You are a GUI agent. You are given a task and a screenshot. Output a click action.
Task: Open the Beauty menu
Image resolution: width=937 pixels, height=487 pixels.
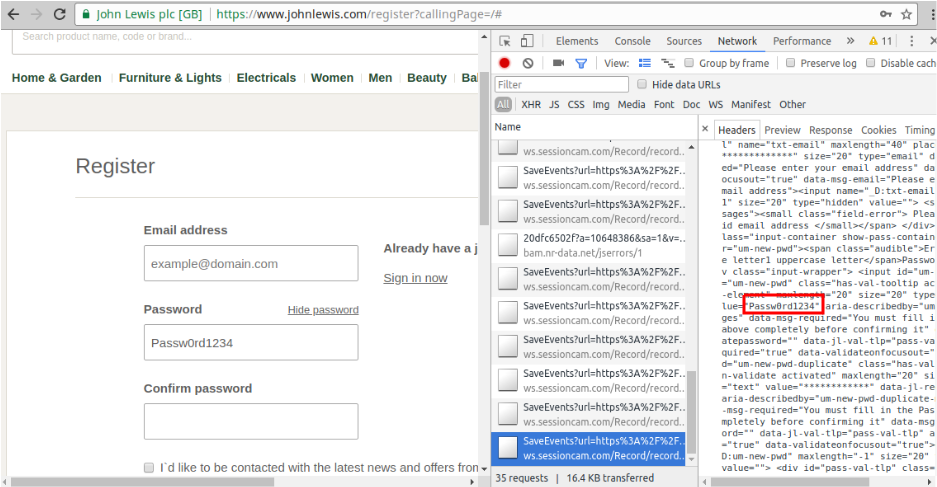click(427, 78)
